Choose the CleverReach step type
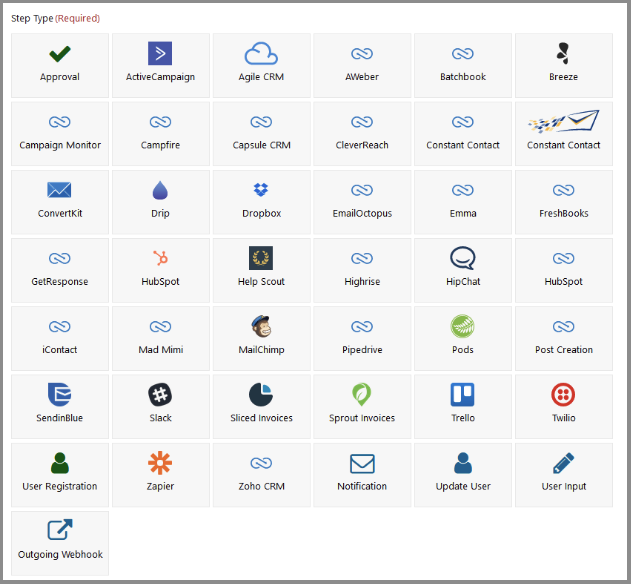This screenshot has height=584, width=631. point(362,134)
